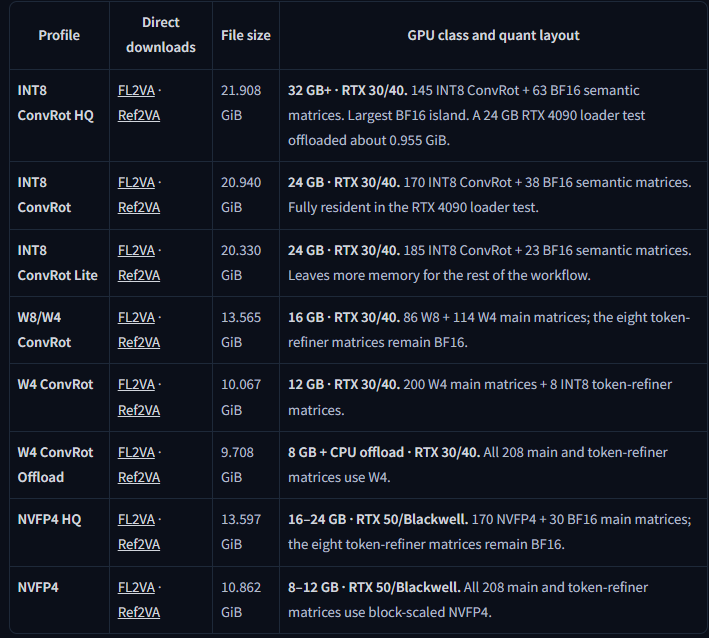Click the Direct downloads column header
709x638 pixels.
click(161, 35)
